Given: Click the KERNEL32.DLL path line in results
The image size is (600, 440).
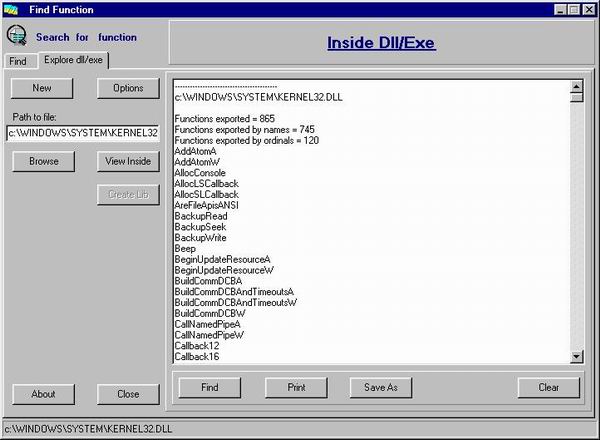Looking at the screenshot, I should point(259,97).
